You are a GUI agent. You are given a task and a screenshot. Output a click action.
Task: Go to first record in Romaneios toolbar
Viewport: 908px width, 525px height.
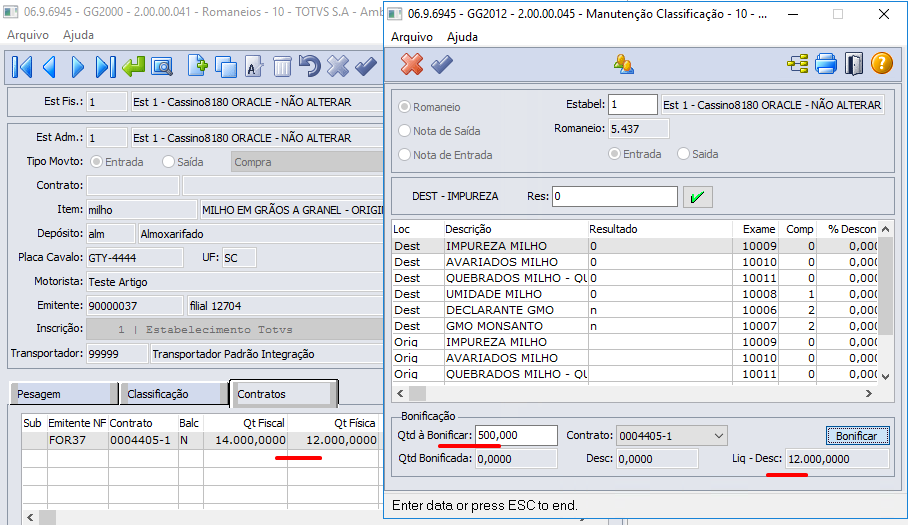pyautogui.click(x=22, y=67)
